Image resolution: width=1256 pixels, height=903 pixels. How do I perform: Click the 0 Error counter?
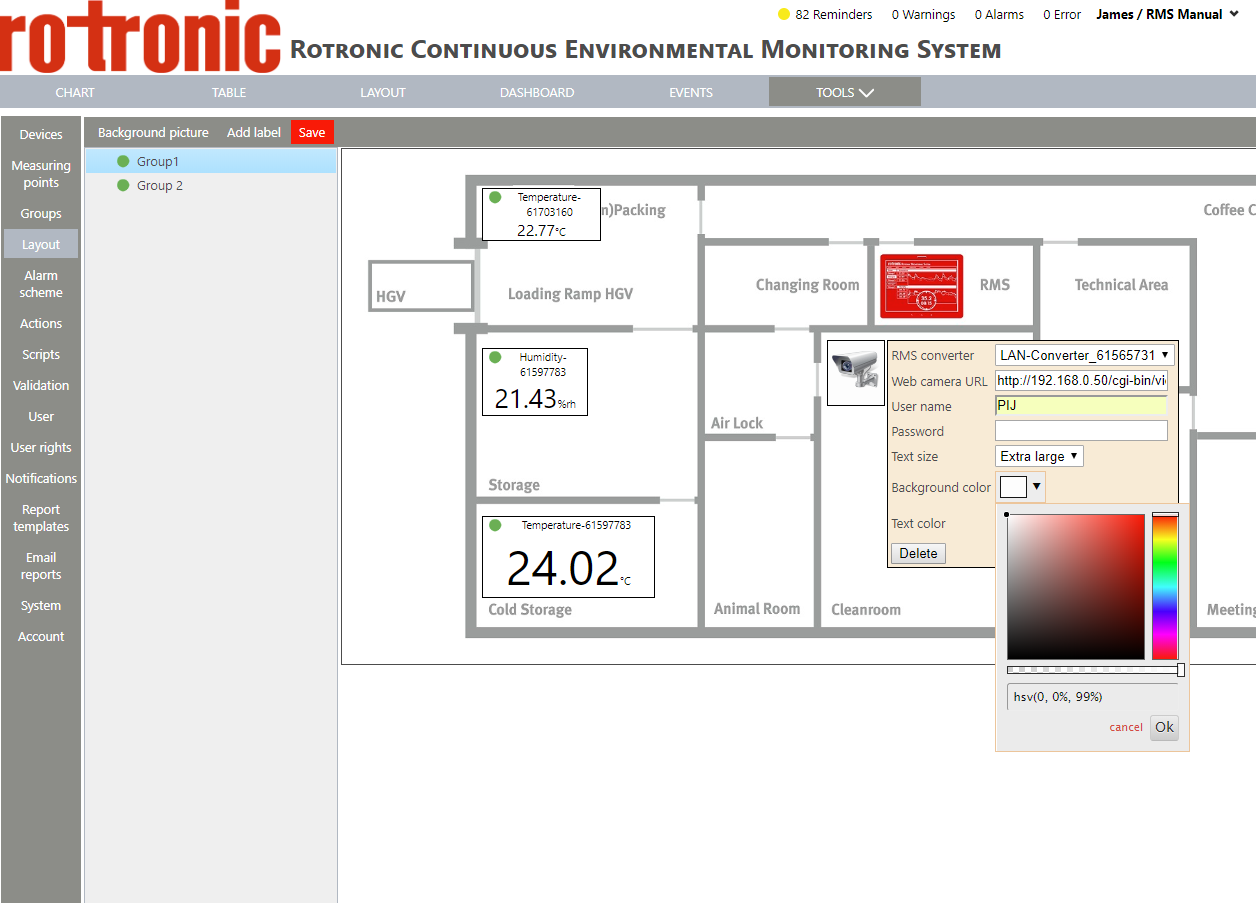tap(1062, 14)
